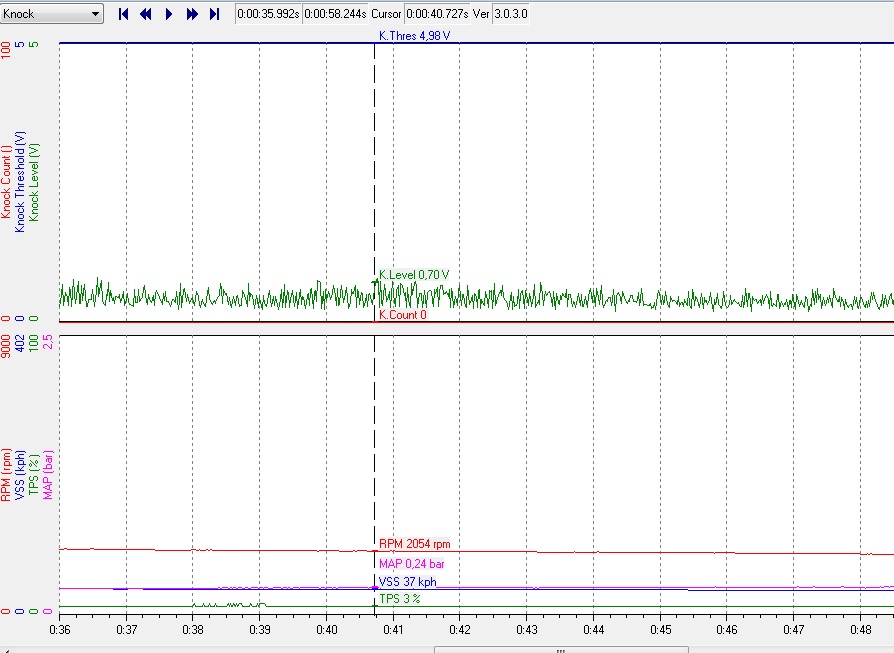This screenshot has width=894, height=653.
Task: Click the VSS 37 kph readout
Action: [x=407, y=581]
